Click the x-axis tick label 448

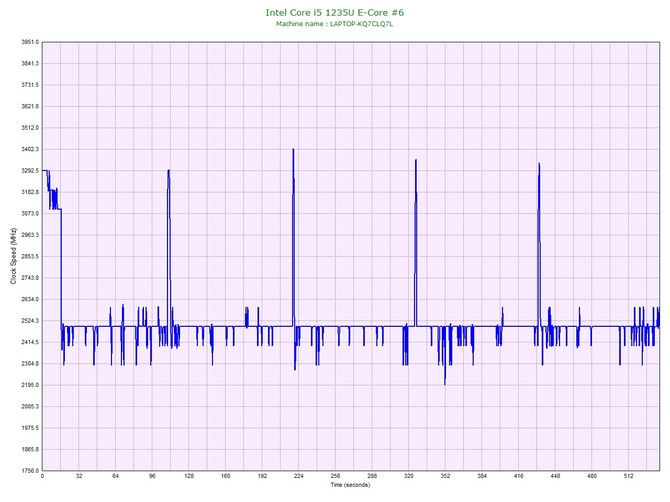pos(555,476)
